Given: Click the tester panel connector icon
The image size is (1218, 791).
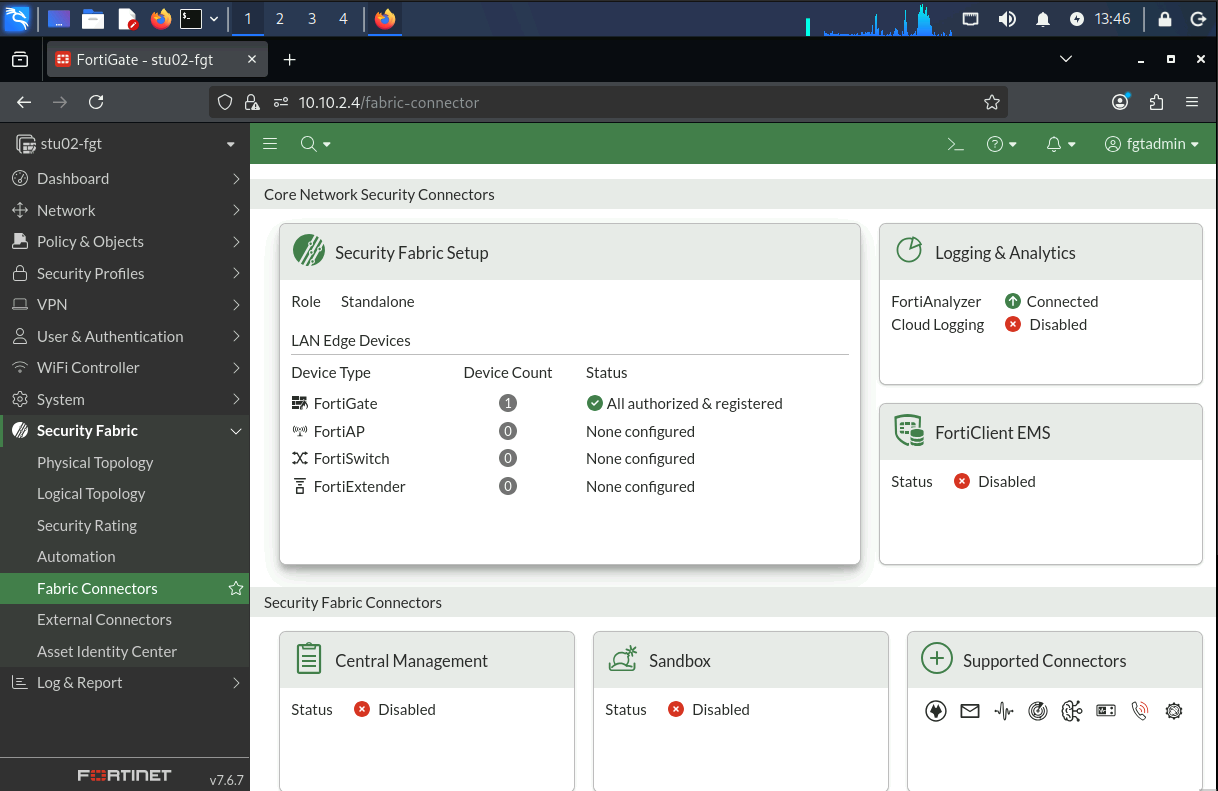Looking at the screenshot, I should 1106,711.
